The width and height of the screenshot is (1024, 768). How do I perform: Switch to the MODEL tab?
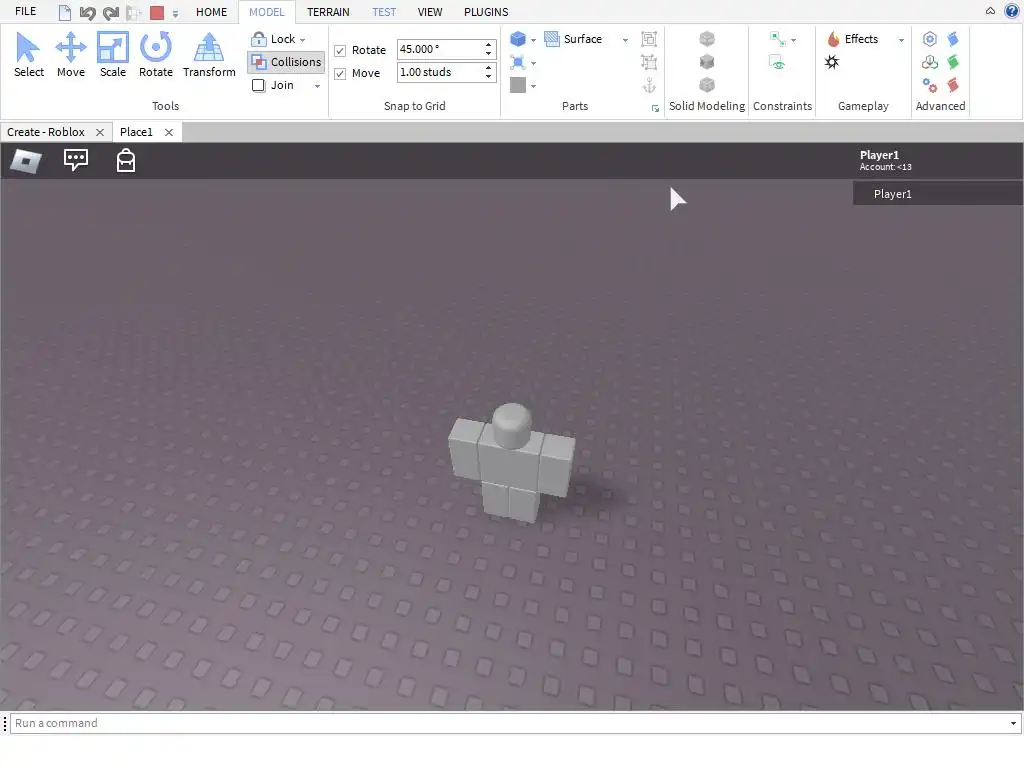[266, 12]
